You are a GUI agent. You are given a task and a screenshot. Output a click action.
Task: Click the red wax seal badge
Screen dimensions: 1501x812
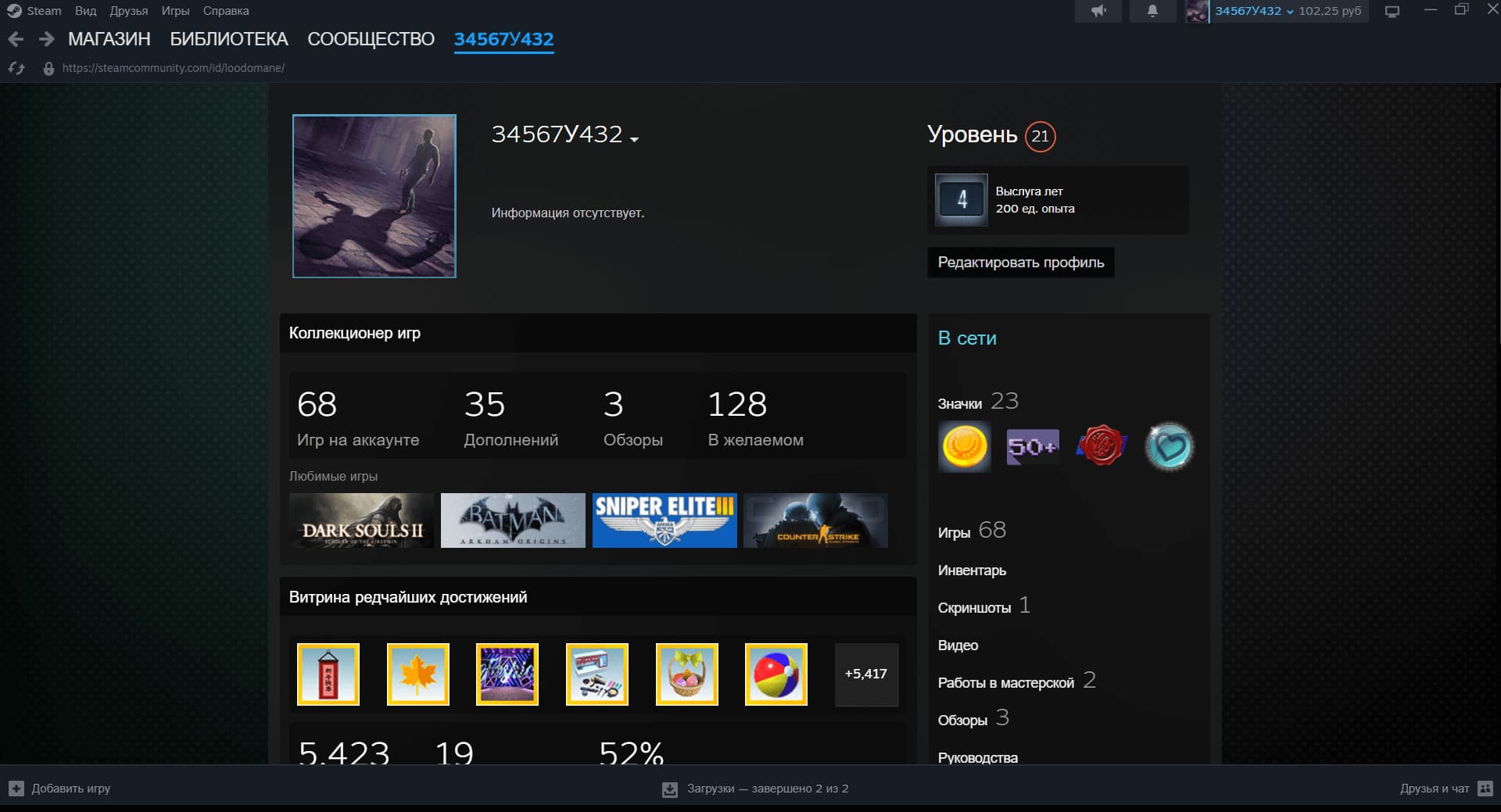point(1101,447)
